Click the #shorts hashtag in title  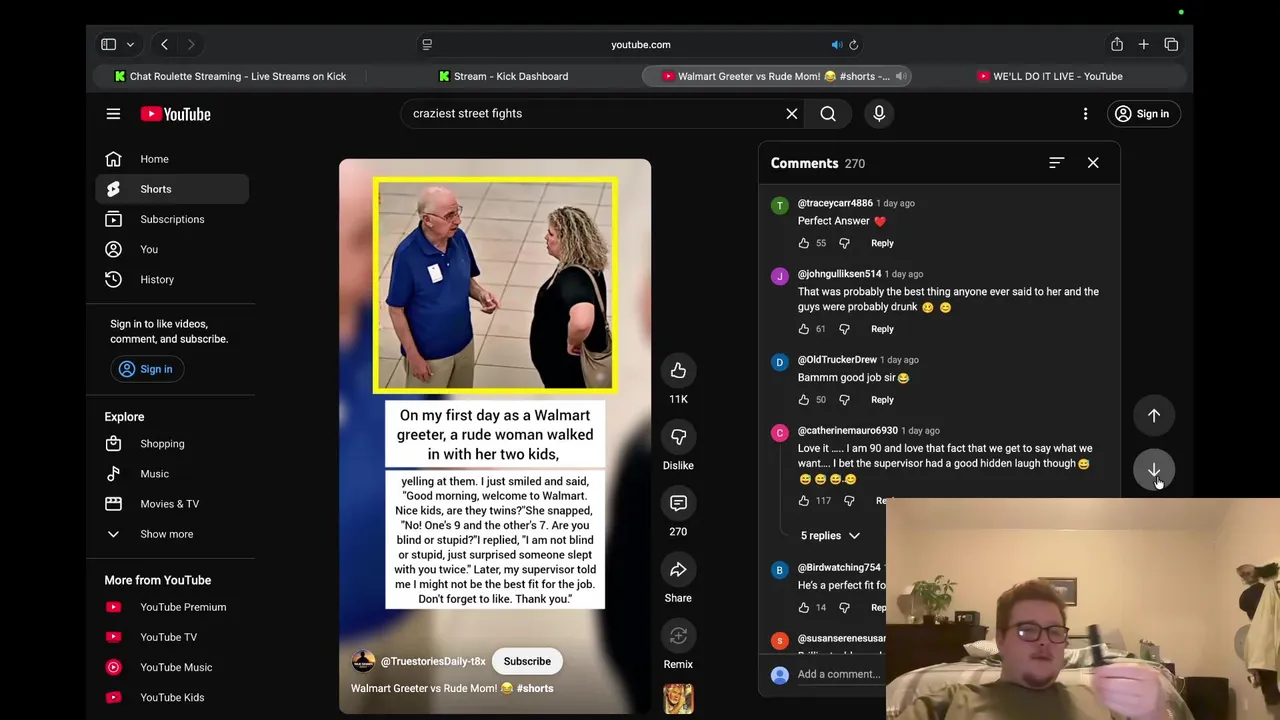(535, 688)
